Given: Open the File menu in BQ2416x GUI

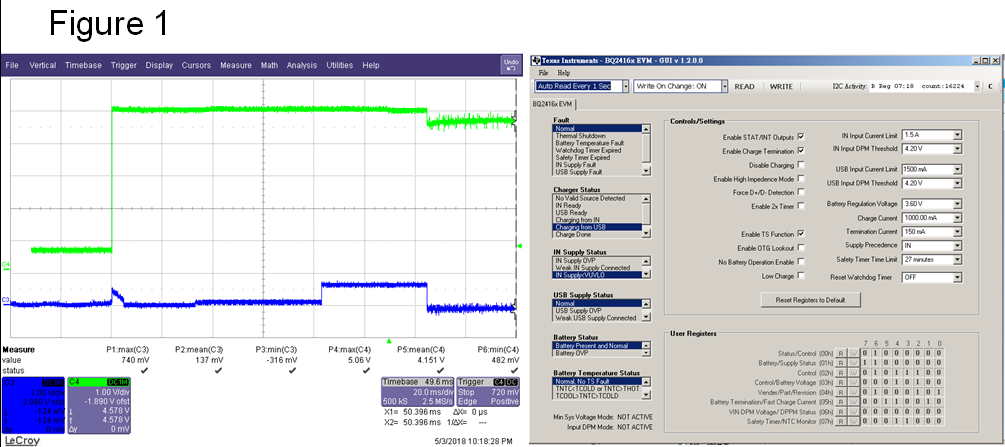Looking at the screenshot, I should [543, 73].
